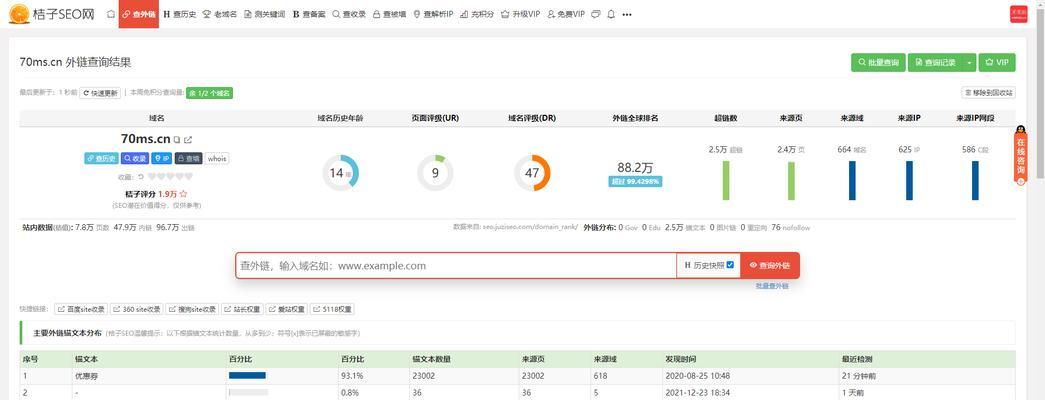This screenshot has height=400, width=1045.
Task: Click 移除到回收站 button
Action: (988, 93)
